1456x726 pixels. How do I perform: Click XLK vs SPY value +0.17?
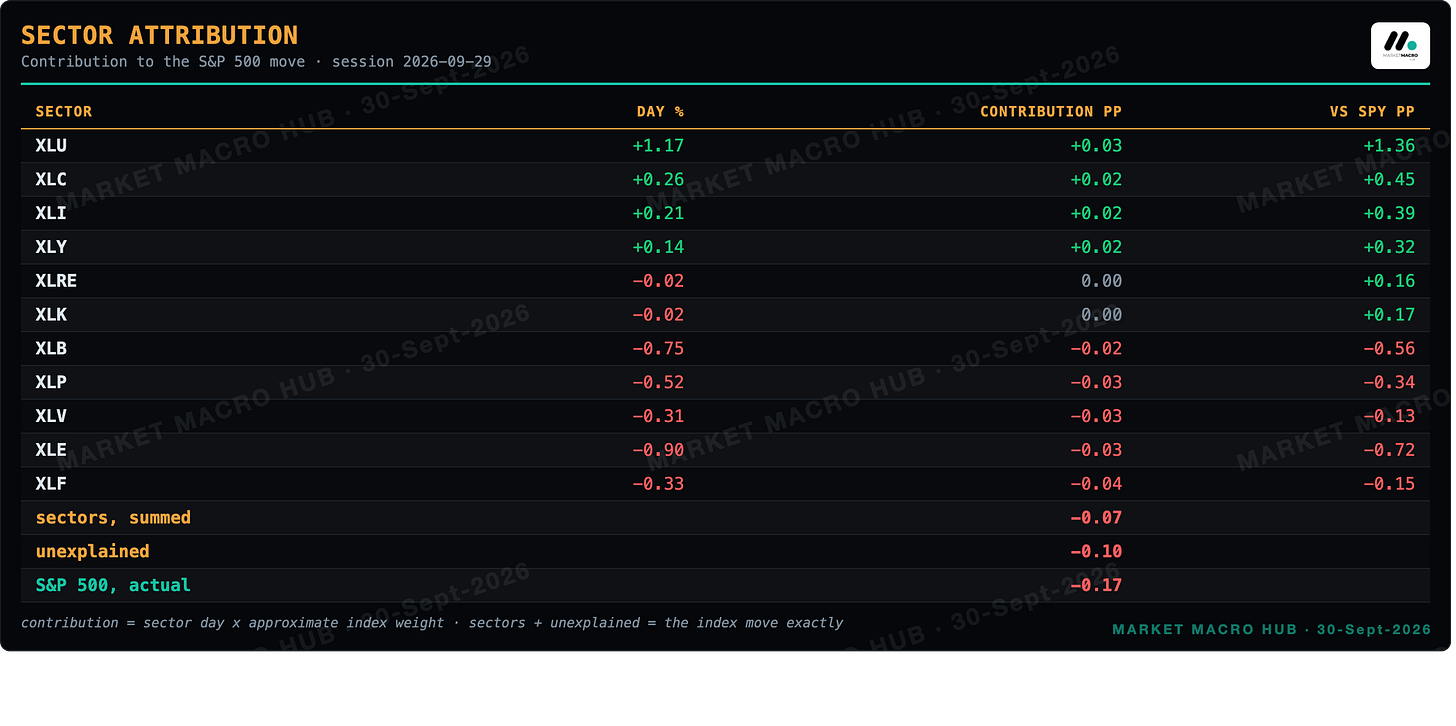tap(1389, 315)
